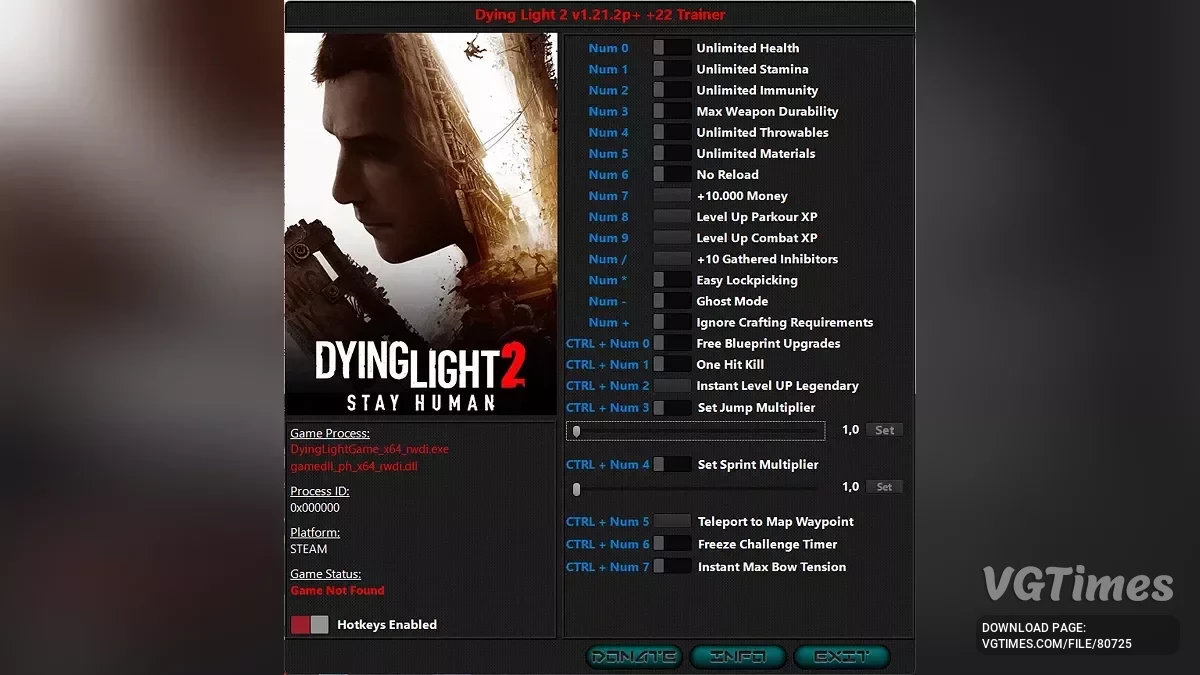Image resolution: width=1200 pixels, height=675 pixels.
Task: Enable Unlimited Throwables
Action: click(x=670, y=132)
